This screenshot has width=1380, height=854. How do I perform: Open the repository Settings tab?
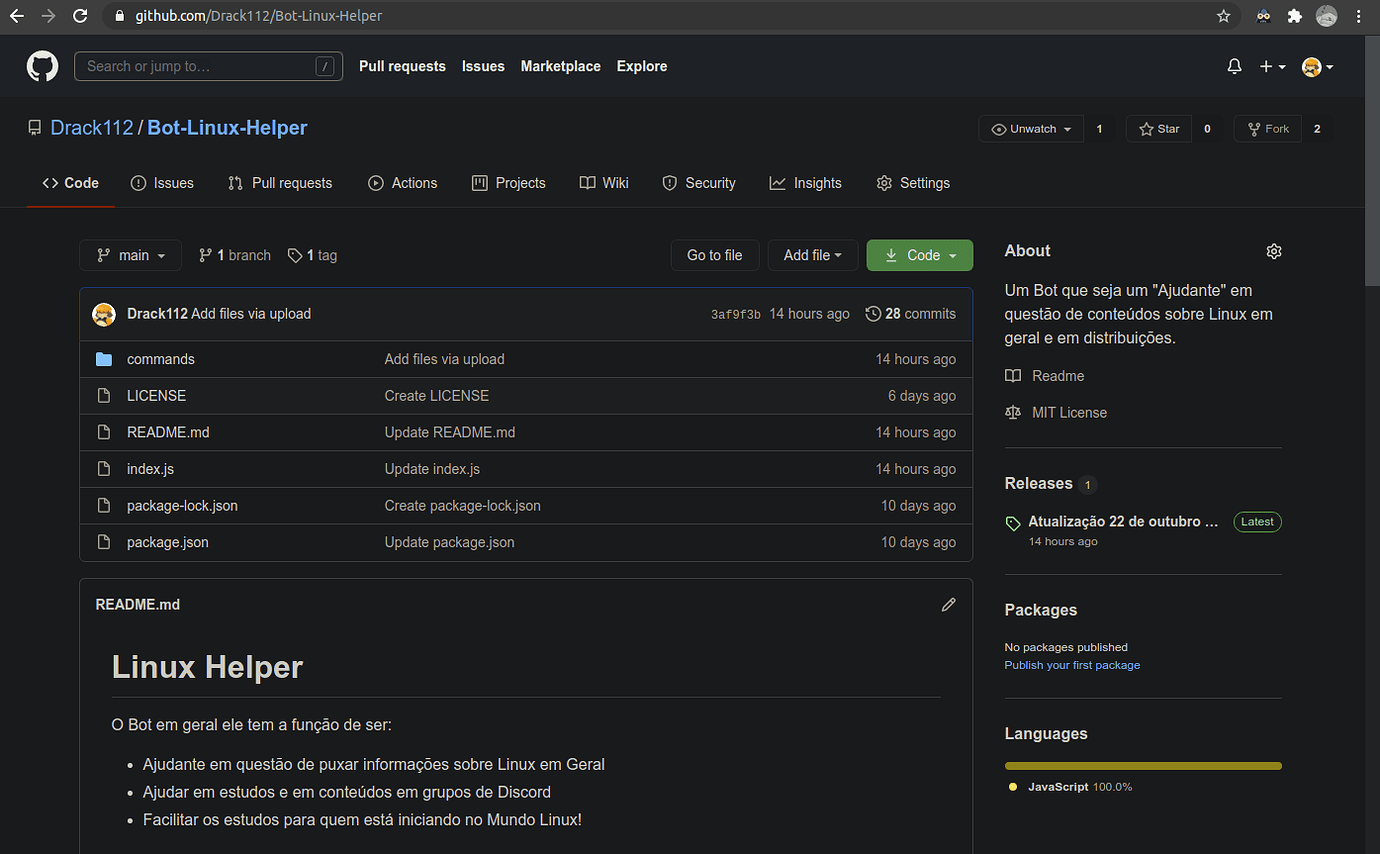[x=913, y=183]
